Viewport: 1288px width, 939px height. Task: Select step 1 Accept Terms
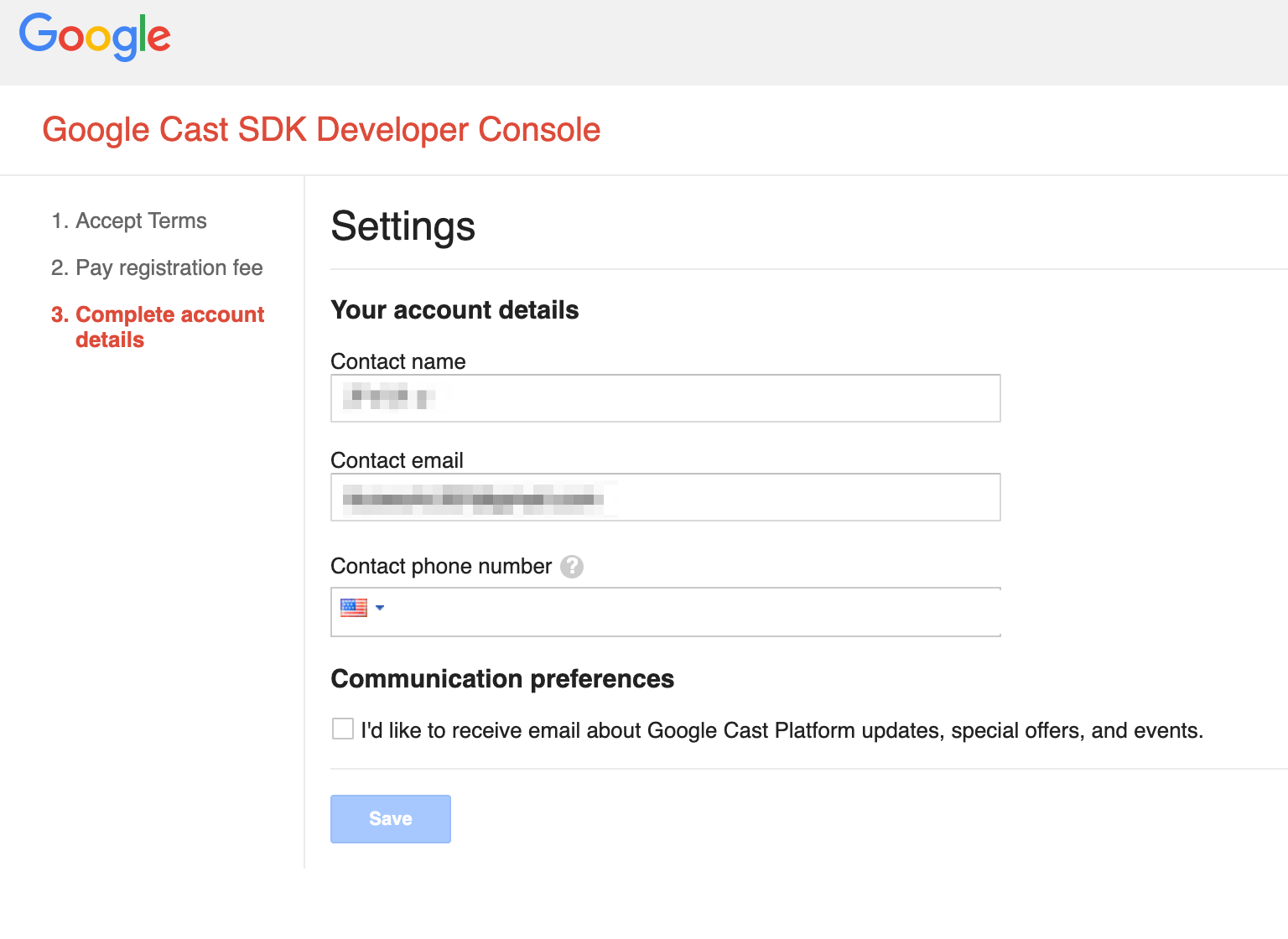coord(129,220)
